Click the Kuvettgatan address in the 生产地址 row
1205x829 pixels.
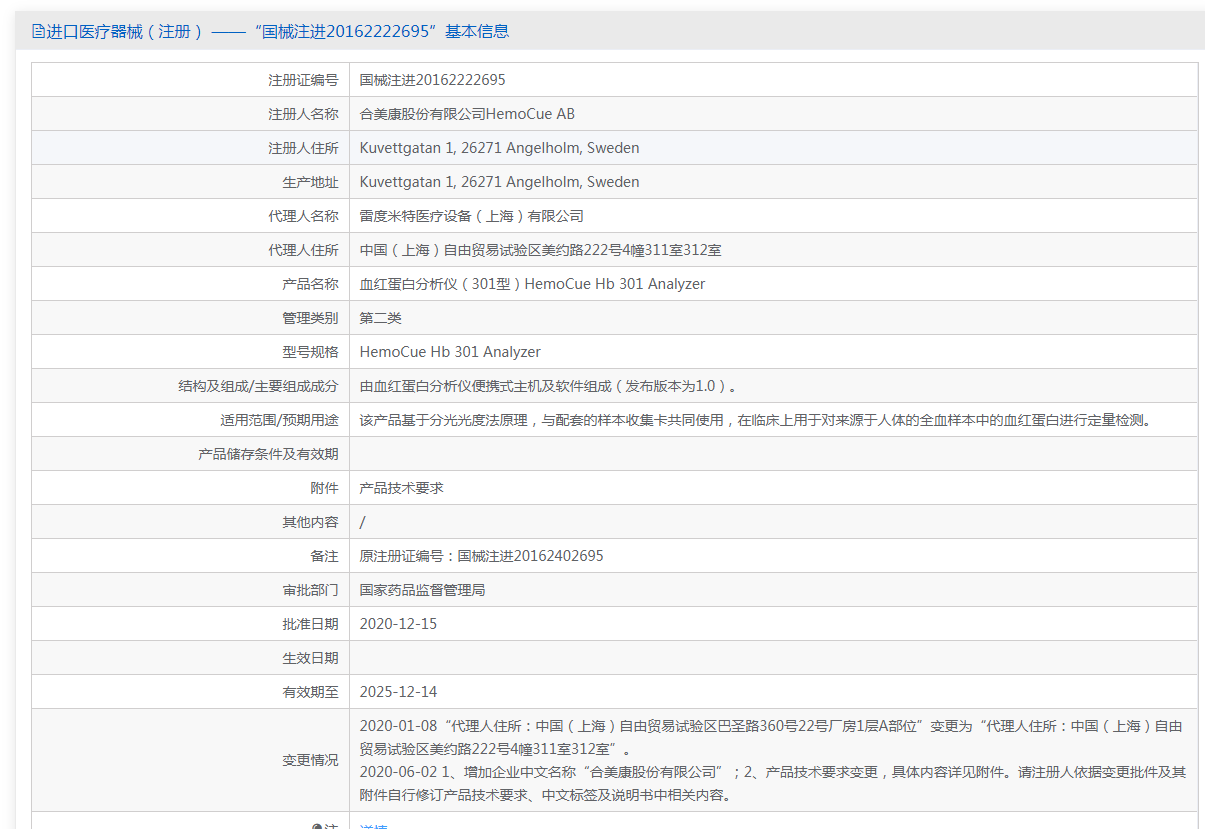499,182
